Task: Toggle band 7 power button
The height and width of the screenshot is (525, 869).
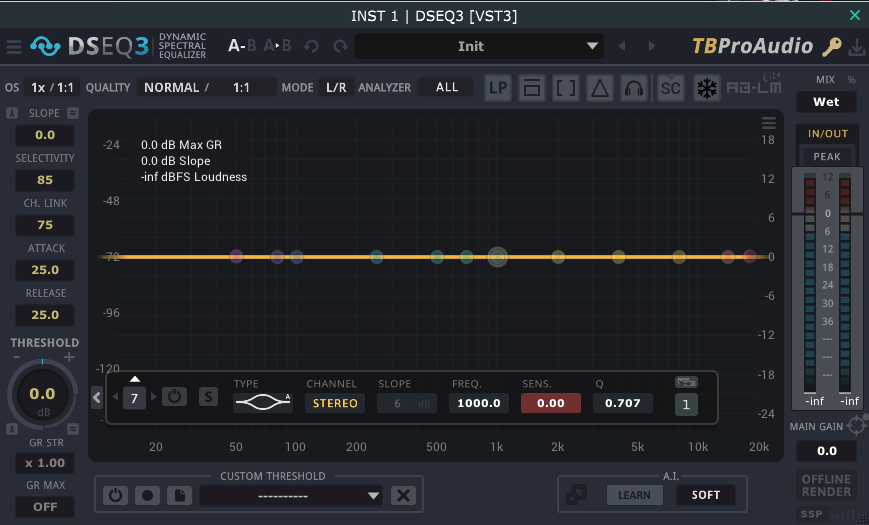Action: [x=174, y=396]
